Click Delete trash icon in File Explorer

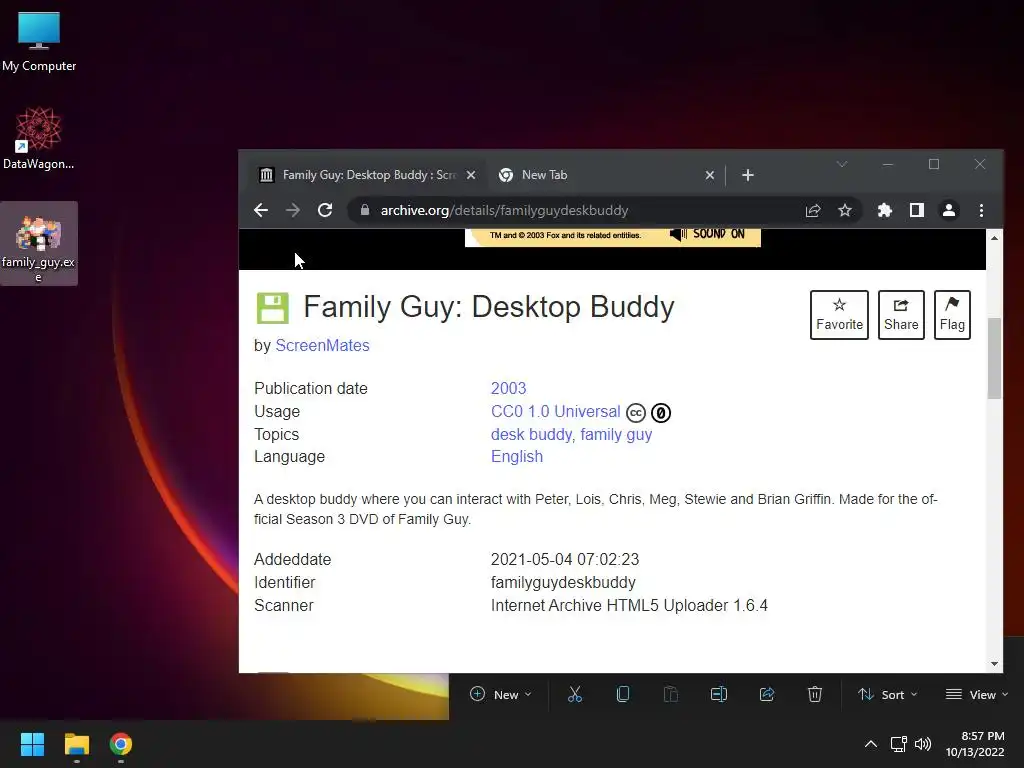[814, 695]
